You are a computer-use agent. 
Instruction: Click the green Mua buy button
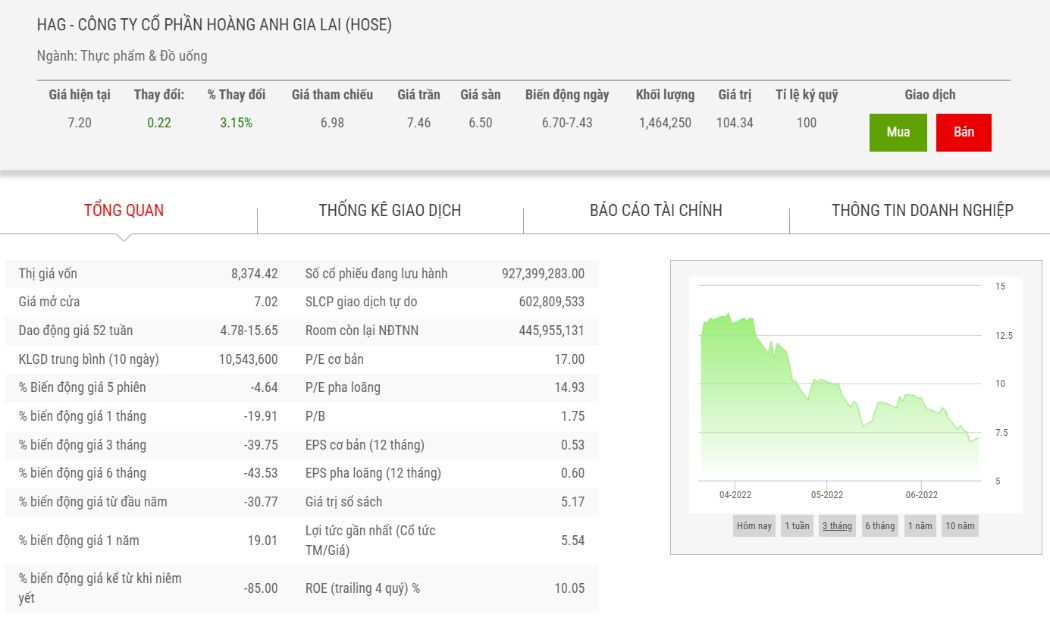(x=897, y=133)
